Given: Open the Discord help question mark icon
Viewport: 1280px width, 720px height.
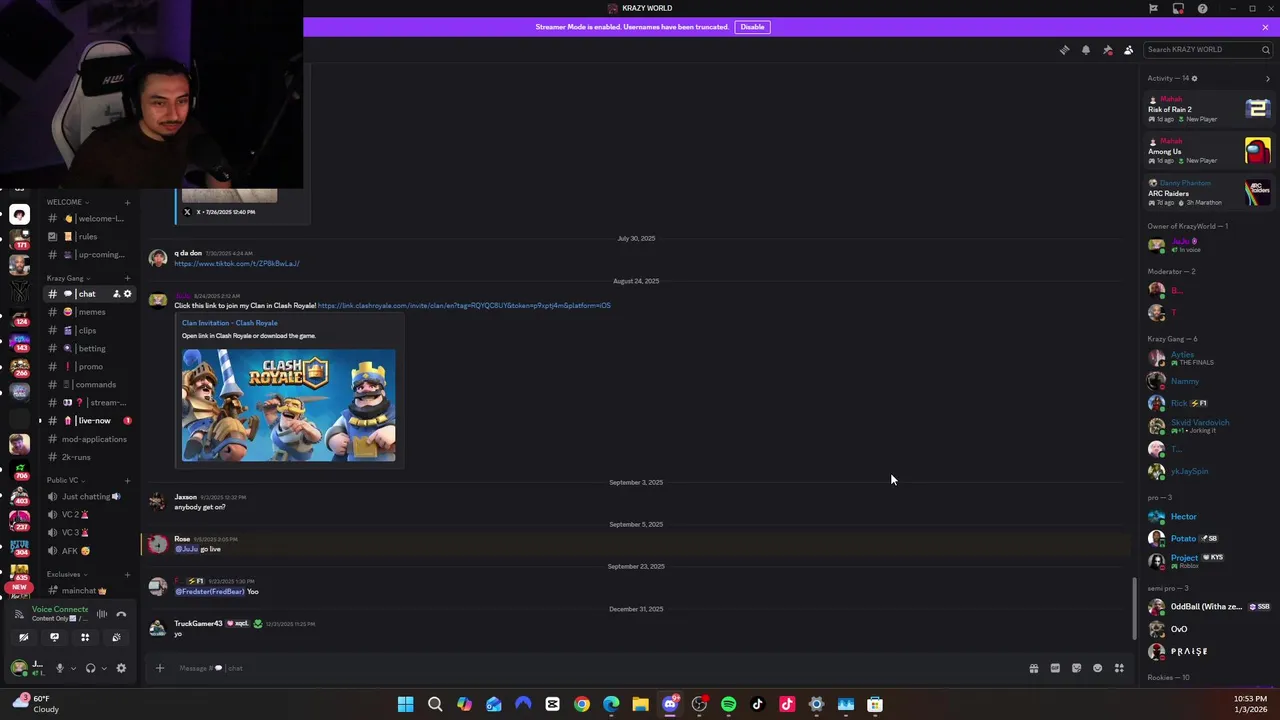Looking at the screenshot, I should pos(1202,9).
